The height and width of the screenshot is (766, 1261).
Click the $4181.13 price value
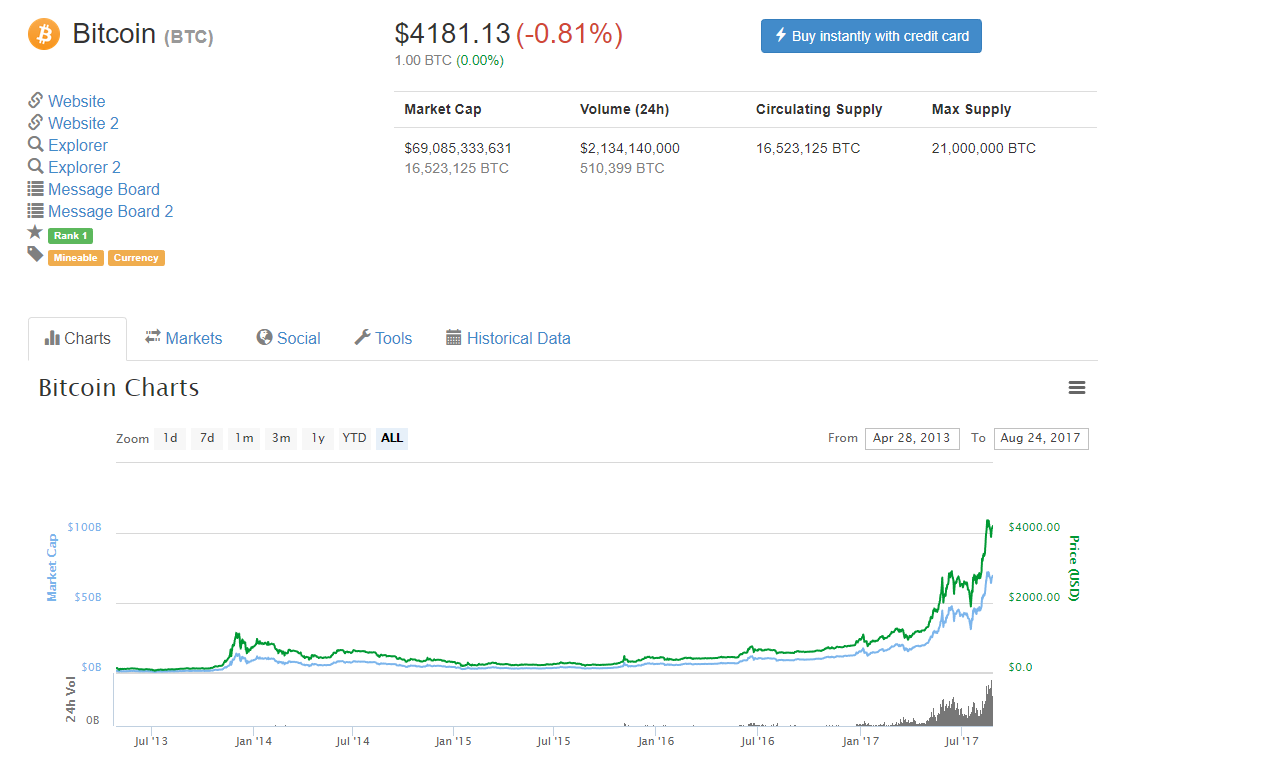(x=452, y=34)
